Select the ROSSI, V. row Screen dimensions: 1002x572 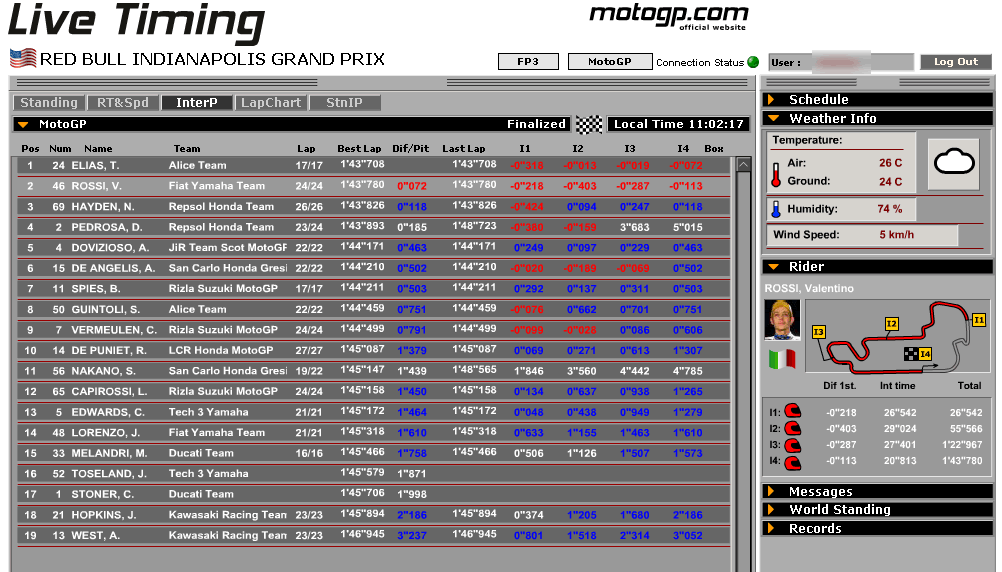pos(374,186)
